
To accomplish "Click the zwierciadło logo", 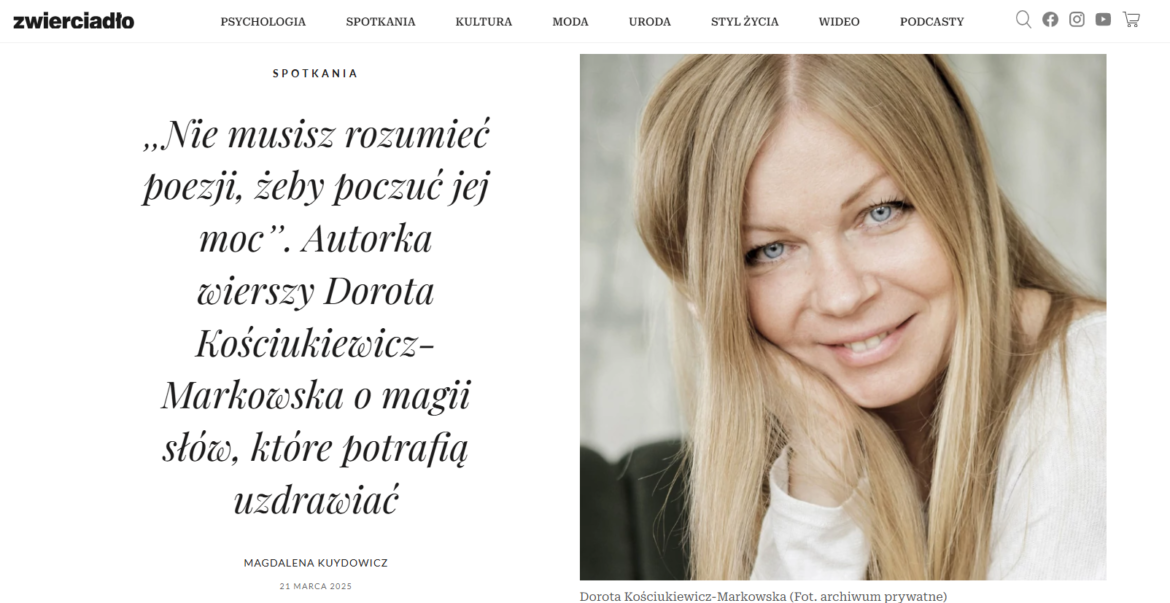I will click(x=73, y=21).
